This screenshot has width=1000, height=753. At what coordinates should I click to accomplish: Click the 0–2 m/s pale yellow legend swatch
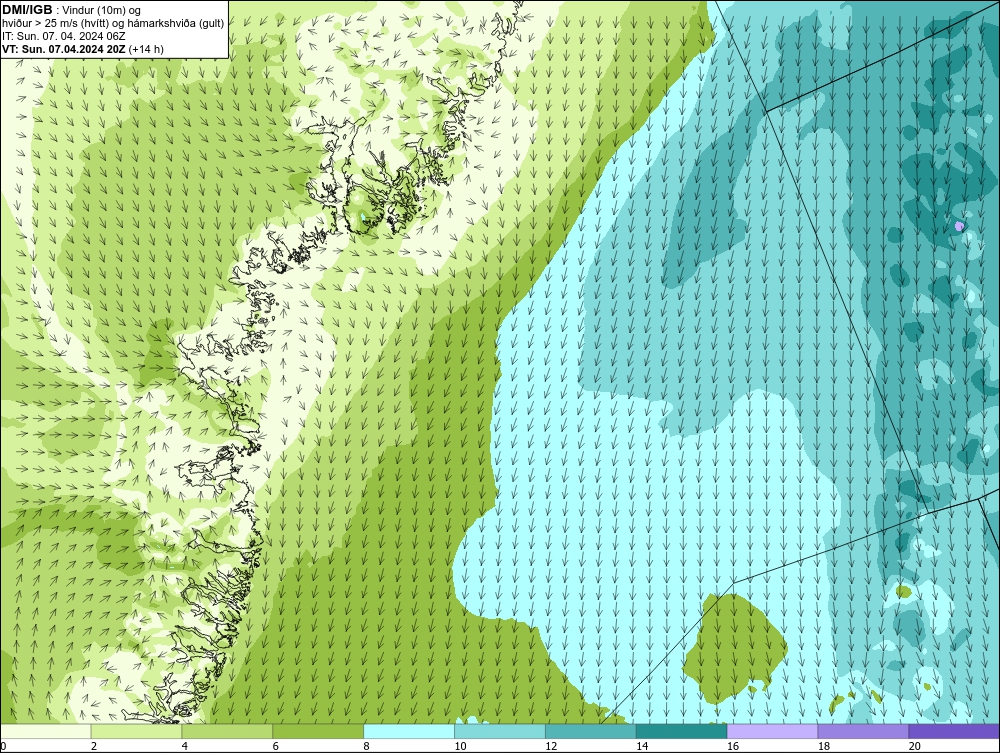(x=46, y=731)
